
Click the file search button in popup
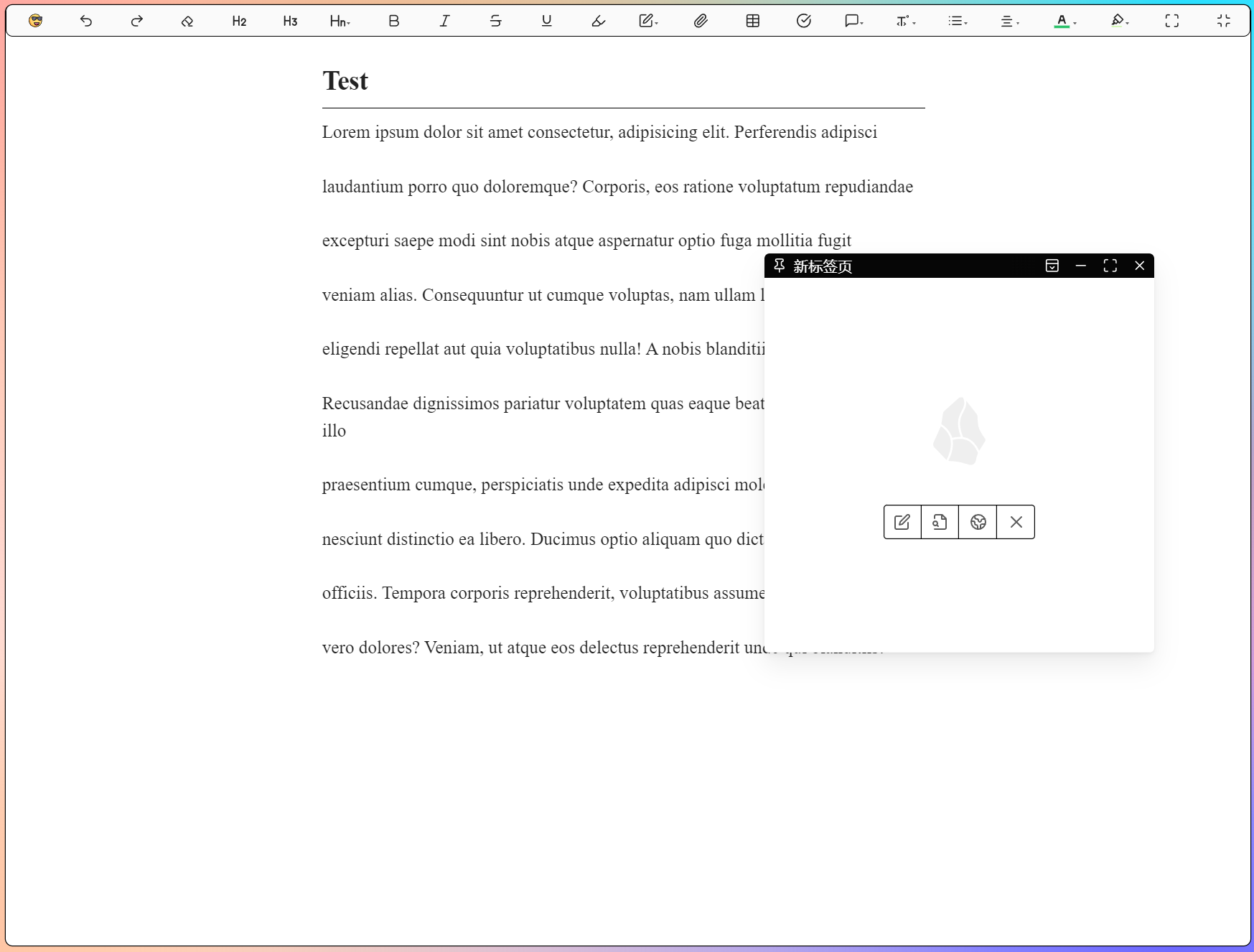(940, 522)
